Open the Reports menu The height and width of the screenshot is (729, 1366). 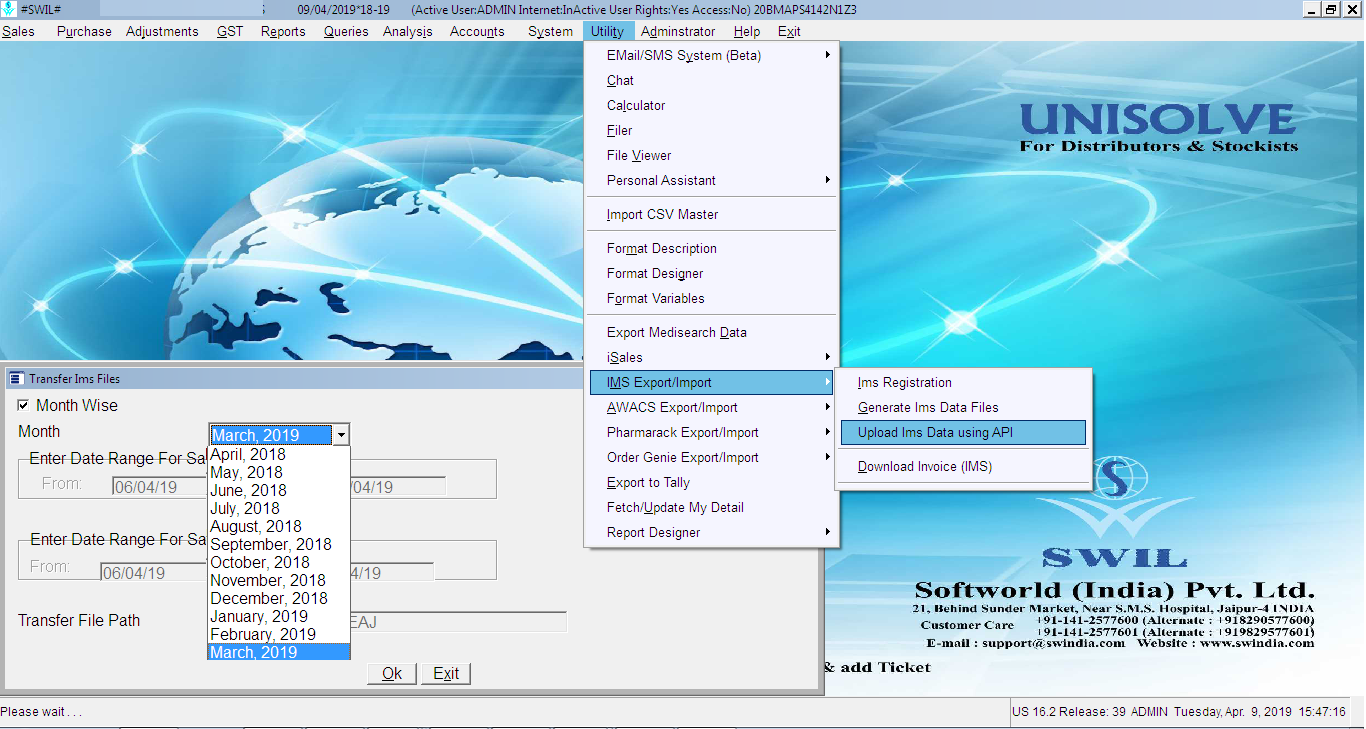click(283, 31)
